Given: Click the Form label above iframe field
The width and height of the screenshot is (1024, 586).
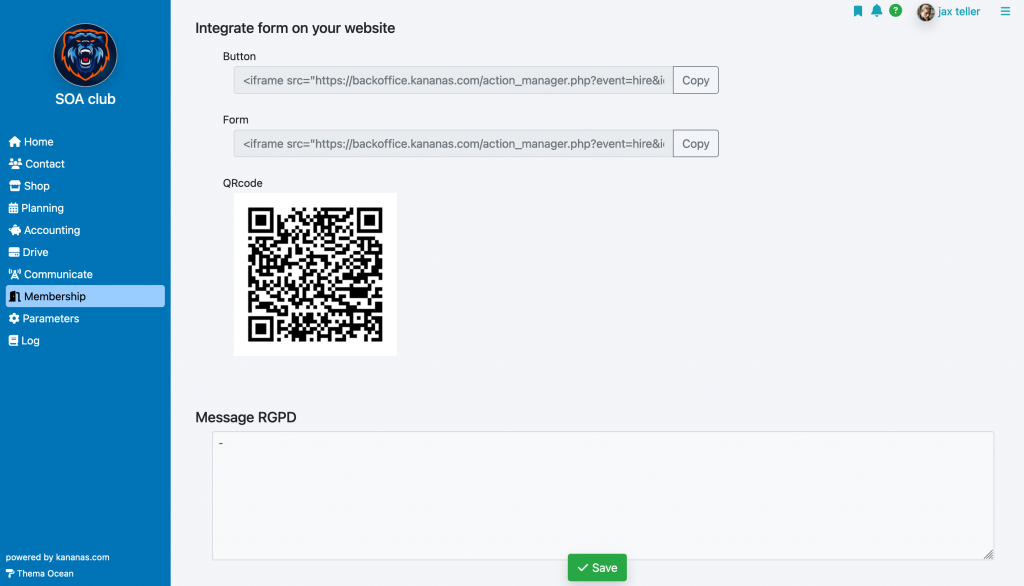Looking at the screenshot, I should coord(235,120).
